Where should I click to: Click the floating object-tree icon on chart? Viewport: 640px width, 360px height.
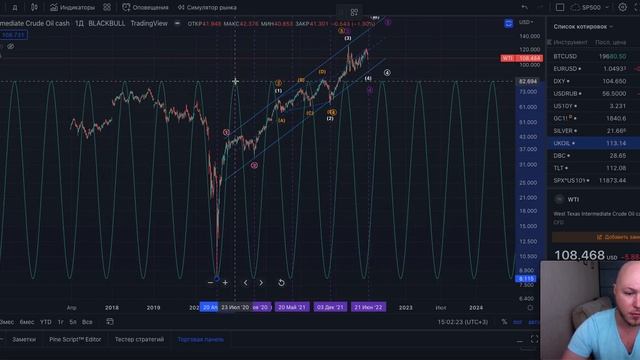(x=354, y=13)
